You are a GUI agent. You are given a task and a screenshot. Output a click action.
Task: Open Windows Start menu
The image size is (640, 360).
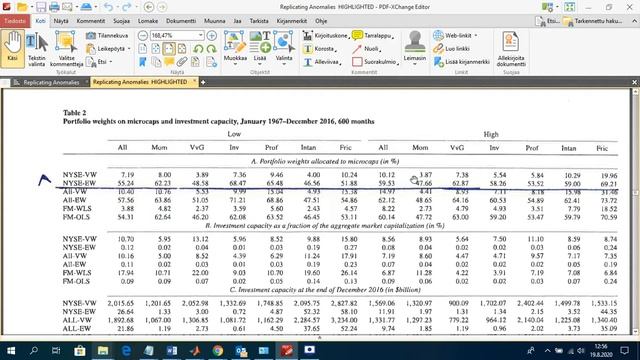(11, 351)
